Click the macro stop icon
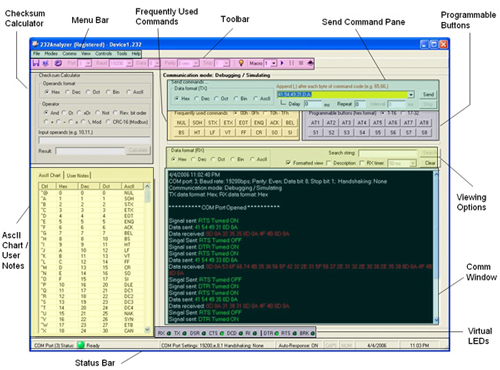Image resolution: width=500 pixels, height=370 pixels. tap(301, 63)
